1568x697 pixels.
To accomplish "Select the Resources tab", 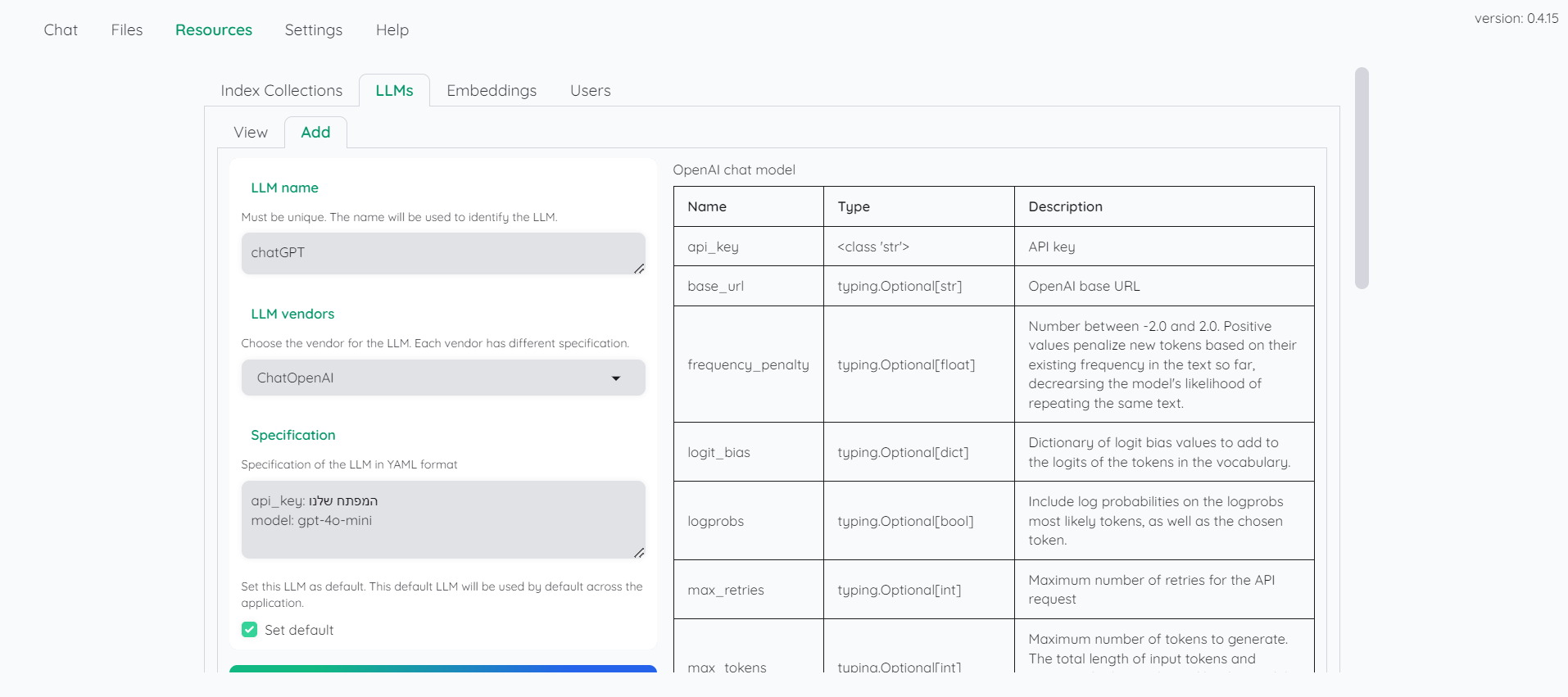I will click(x=214, y=30).
